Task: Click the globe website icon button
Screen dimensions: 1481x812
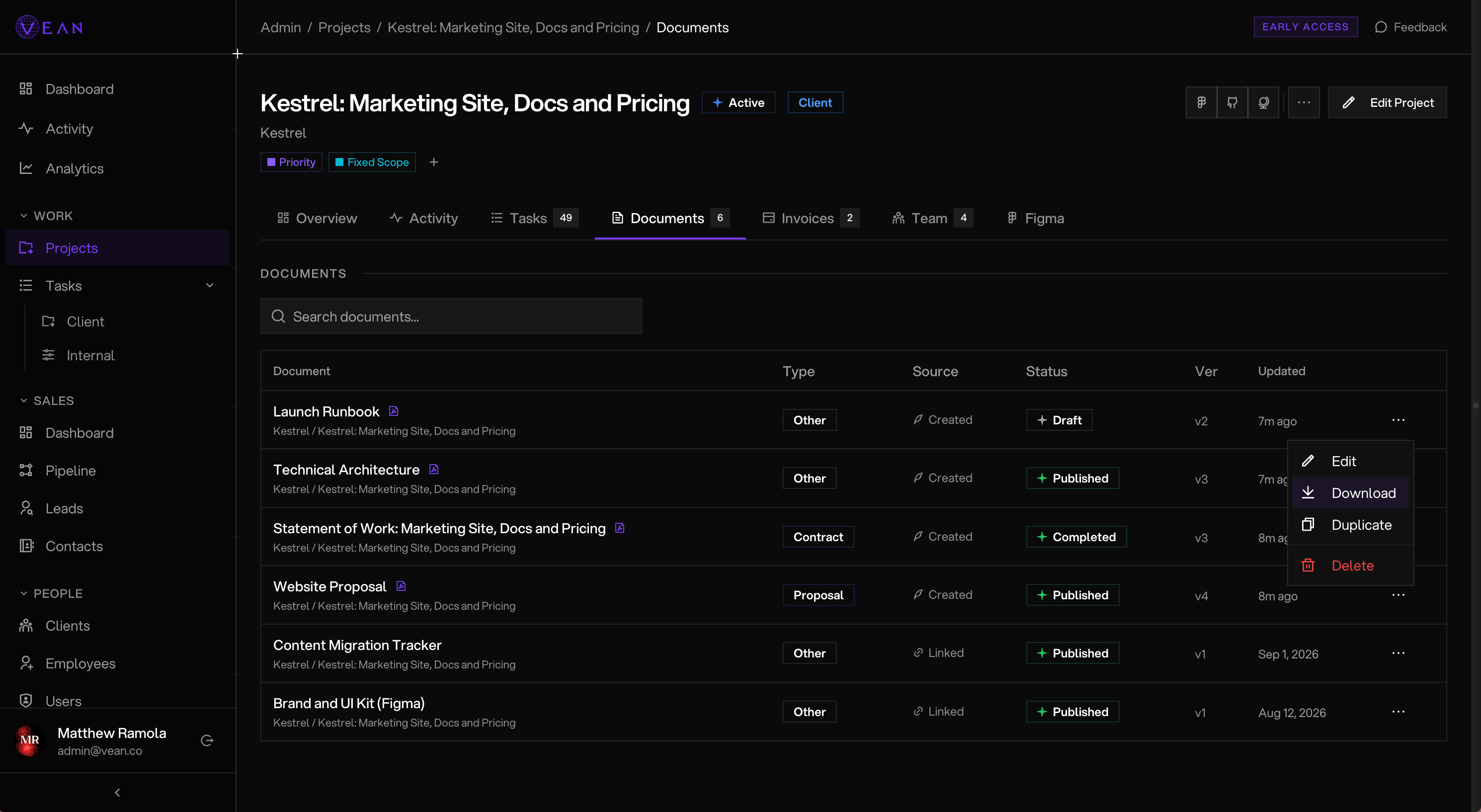Action: click(1263, 102)
